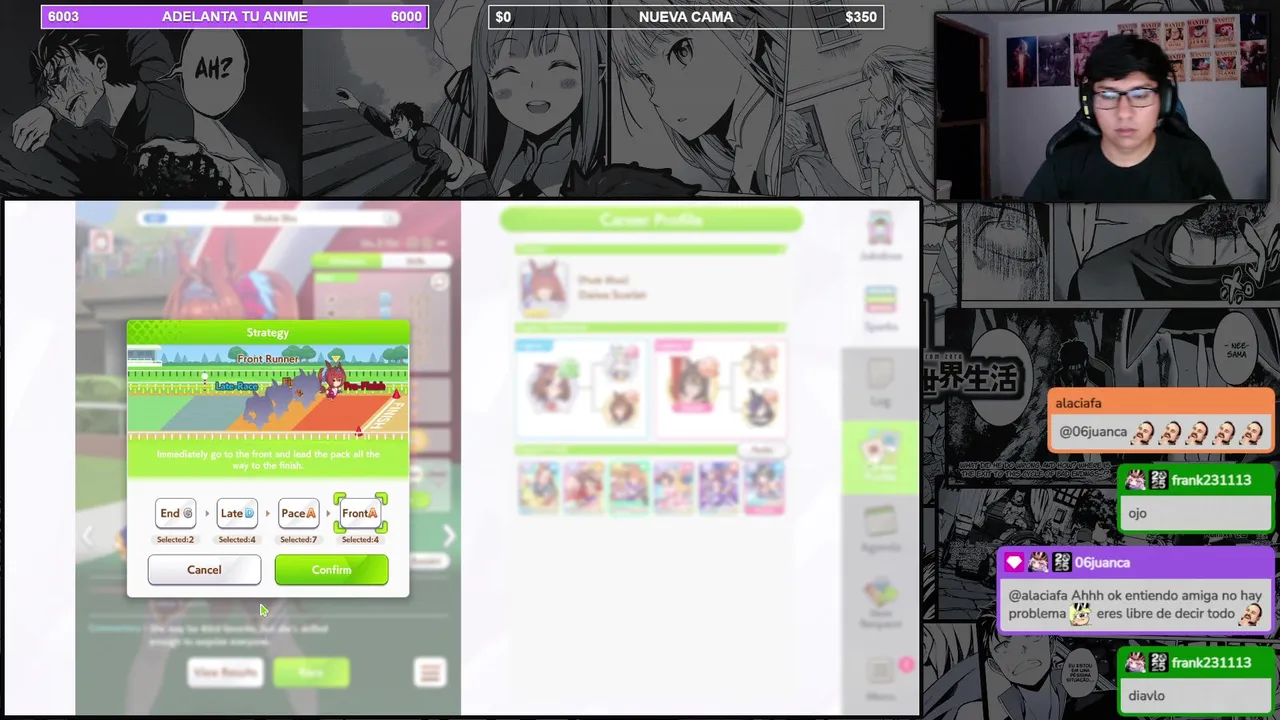1280x720 pixels.
Task: Click the streamer webcam feed
Action: pyautogui.click(x=1103, y=107)
